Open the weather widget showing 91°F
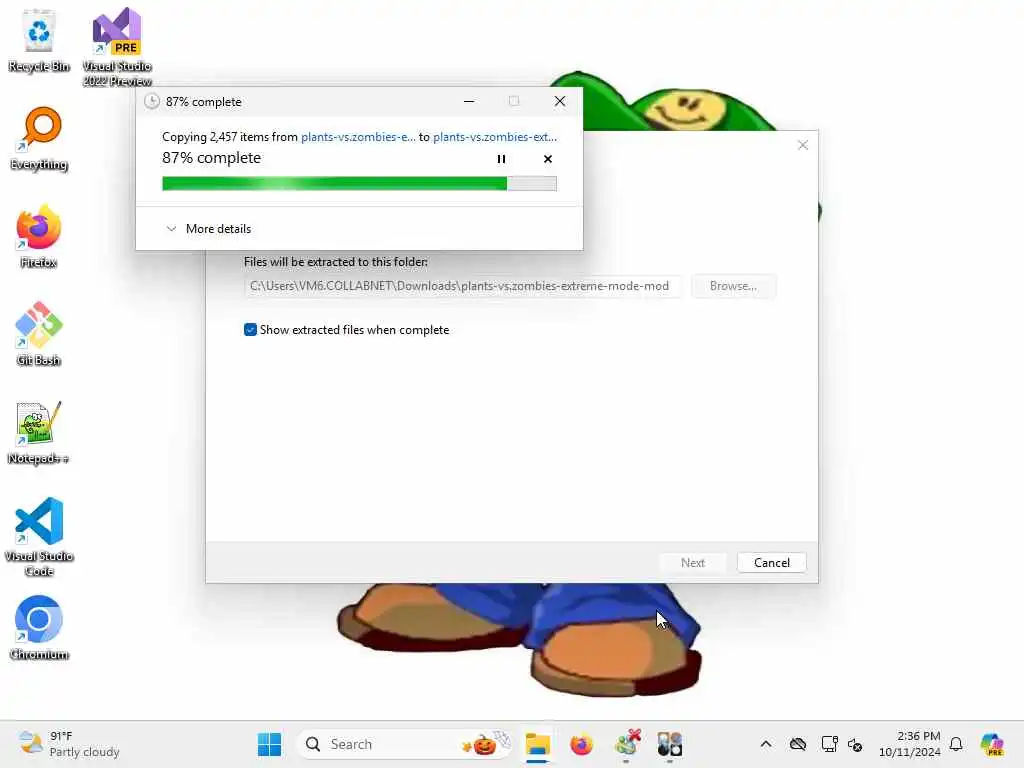The width and height of the screenshot is (1024, 768). coord(69,744)
